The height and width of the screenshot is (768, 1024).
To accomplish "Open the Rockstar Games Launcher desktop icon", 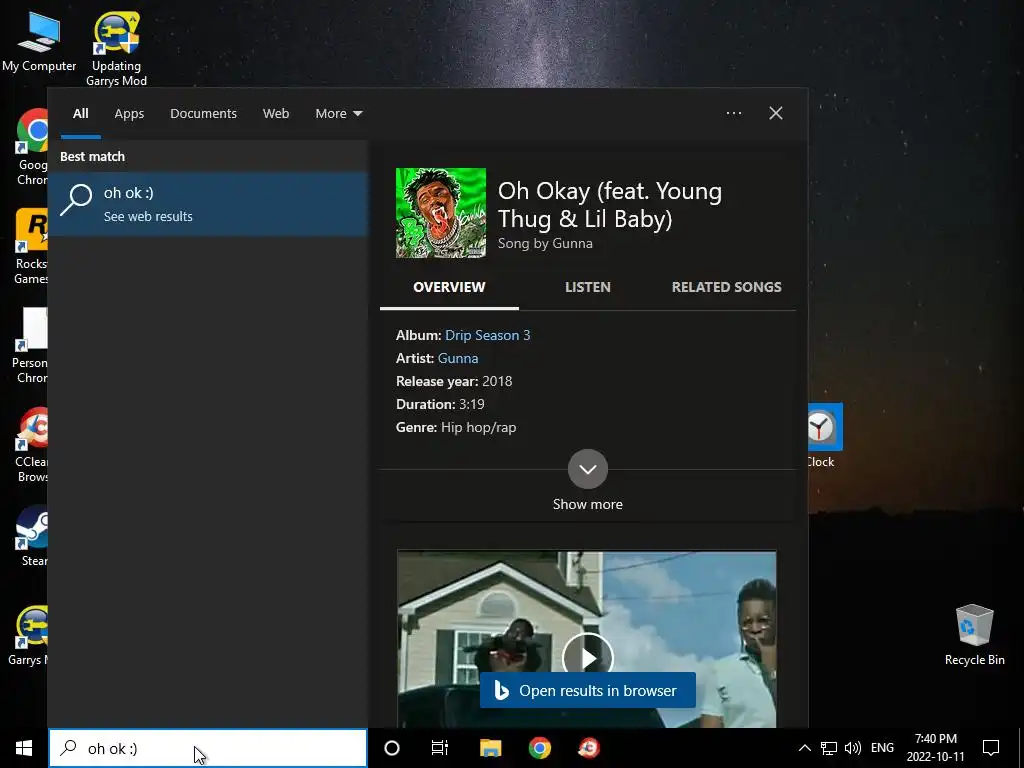I will click(31, 247).
